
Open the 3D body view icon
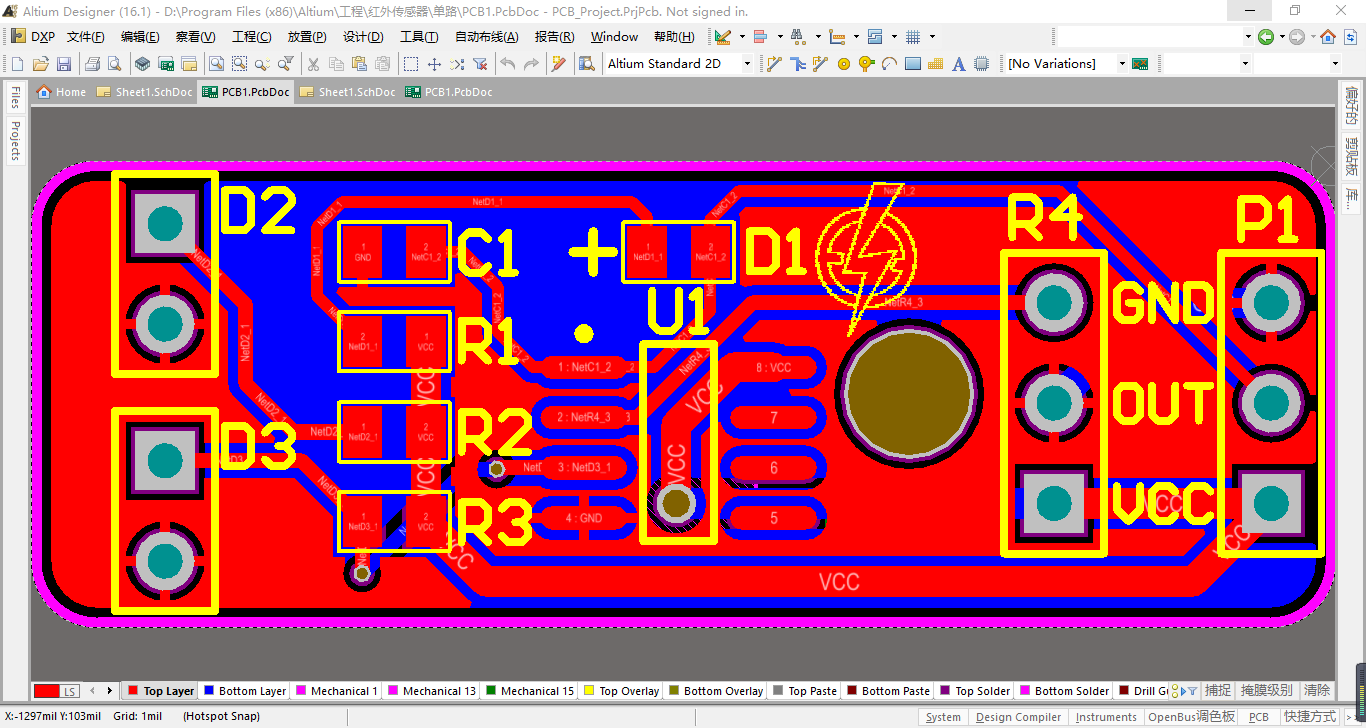[142, 64]
